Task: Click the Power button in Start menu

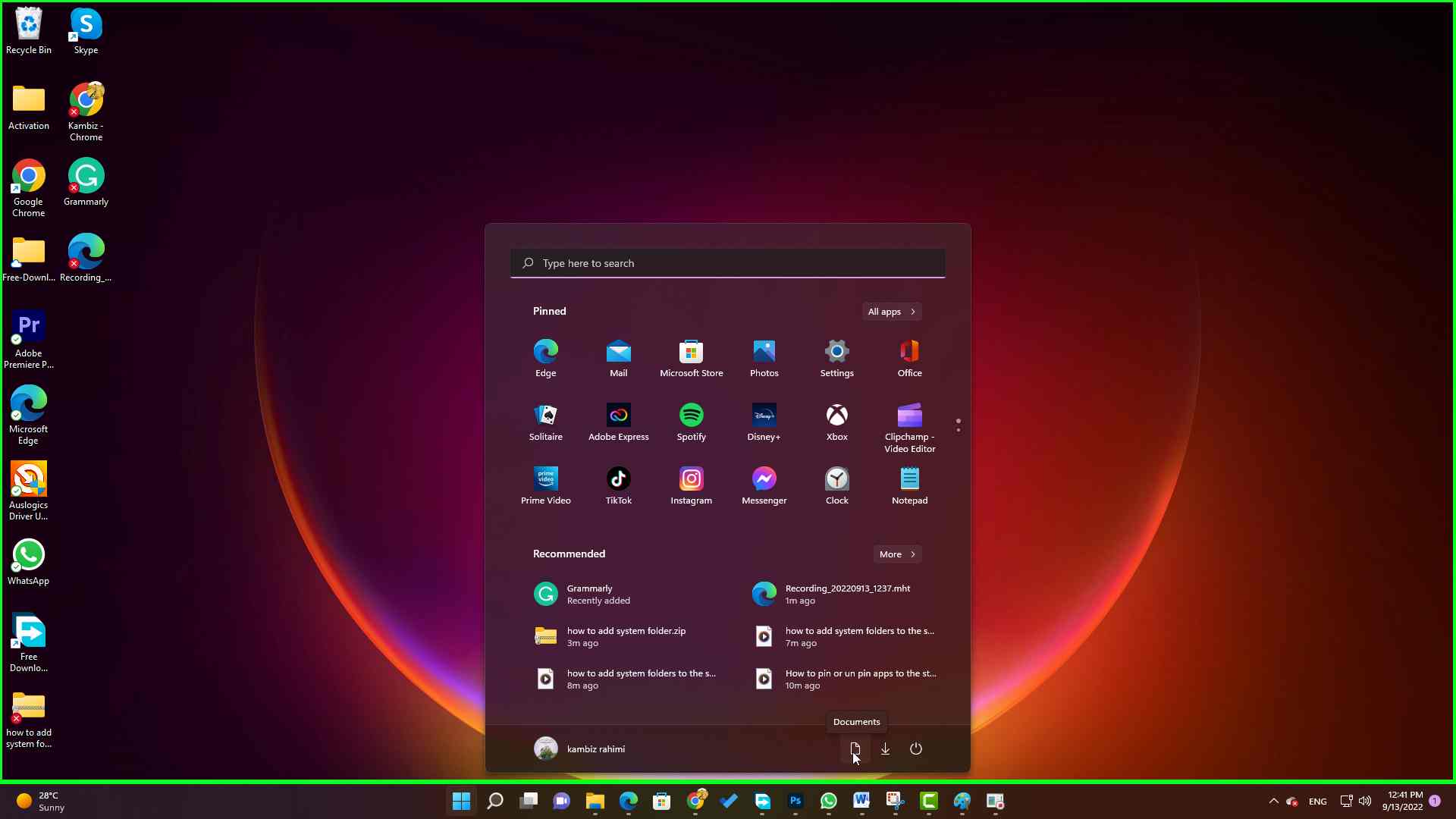Action: click(x=916, y=748)
